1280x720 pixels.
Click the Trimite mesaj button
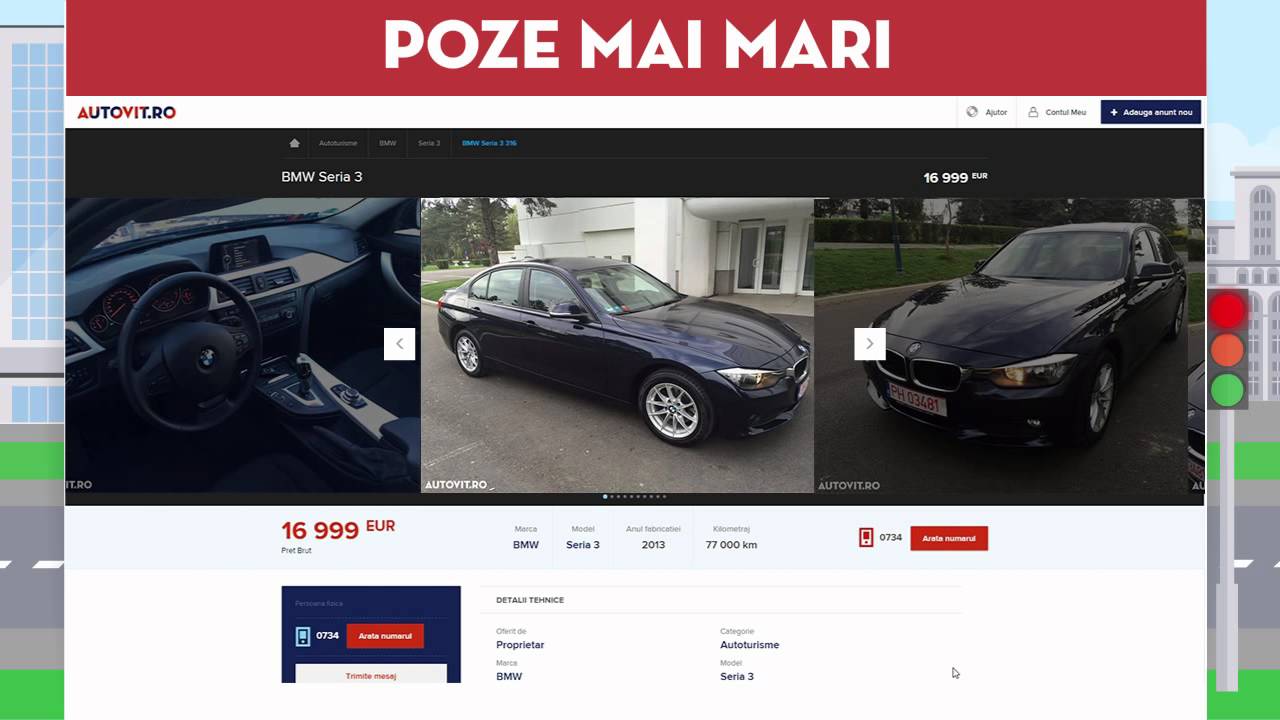tap(371, 674)
